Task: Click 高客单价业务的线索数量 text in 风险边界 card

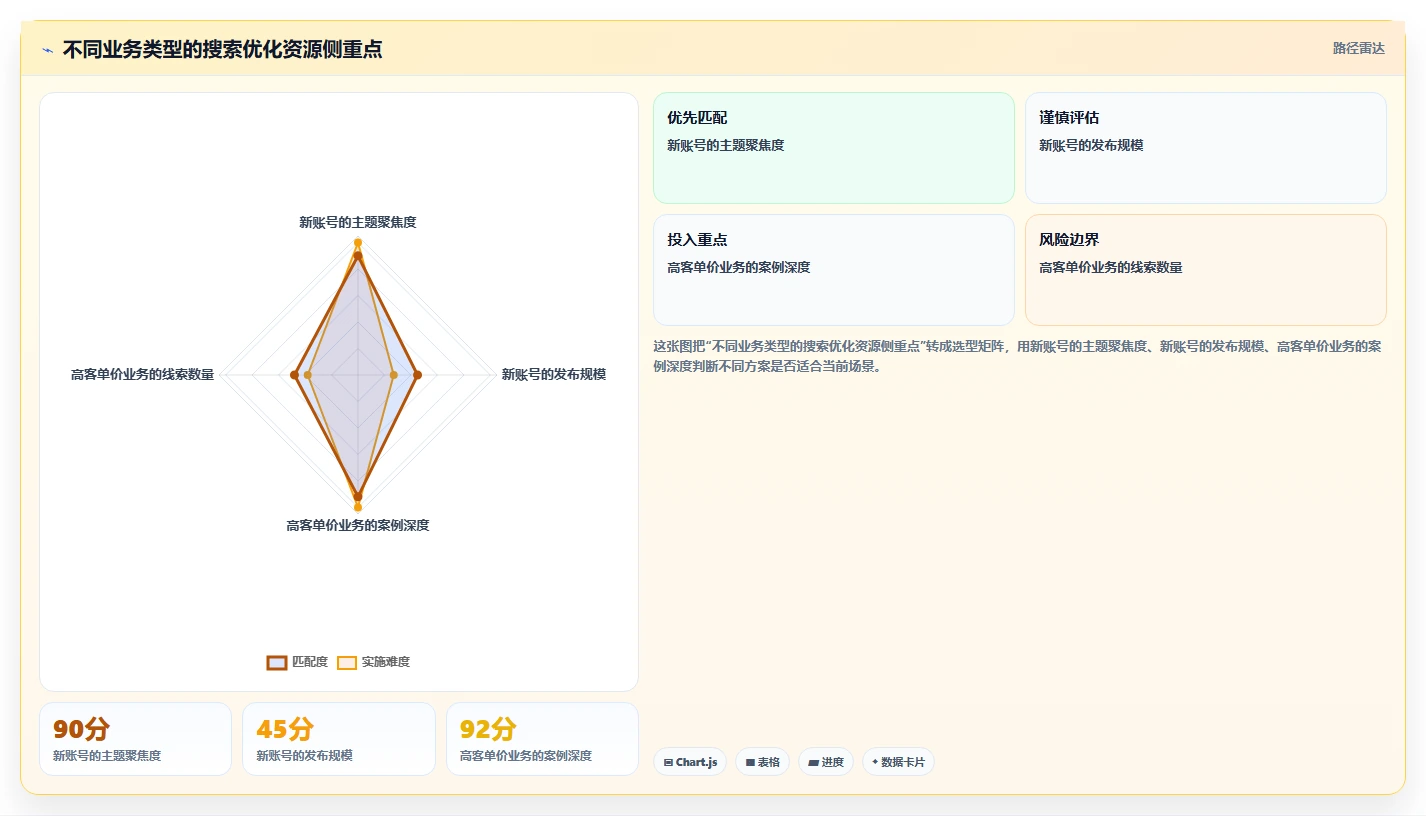Action: click(1111, 267)
